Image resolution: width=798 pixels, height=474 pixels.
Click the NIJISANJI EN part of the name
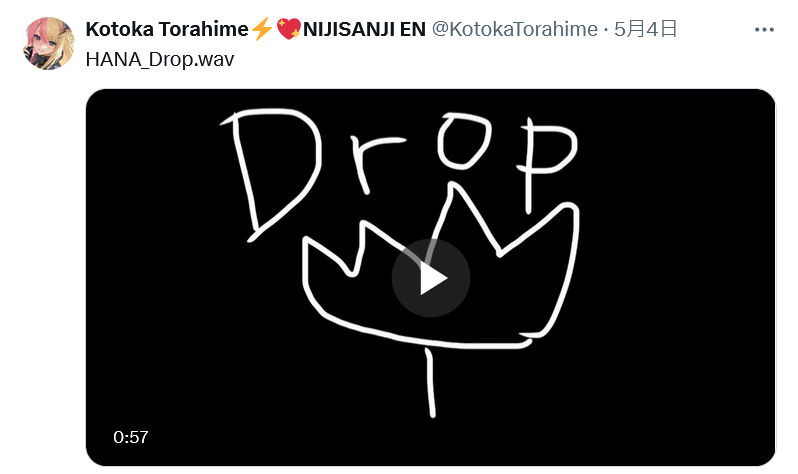pyautogui.click(x=364, y=29)
